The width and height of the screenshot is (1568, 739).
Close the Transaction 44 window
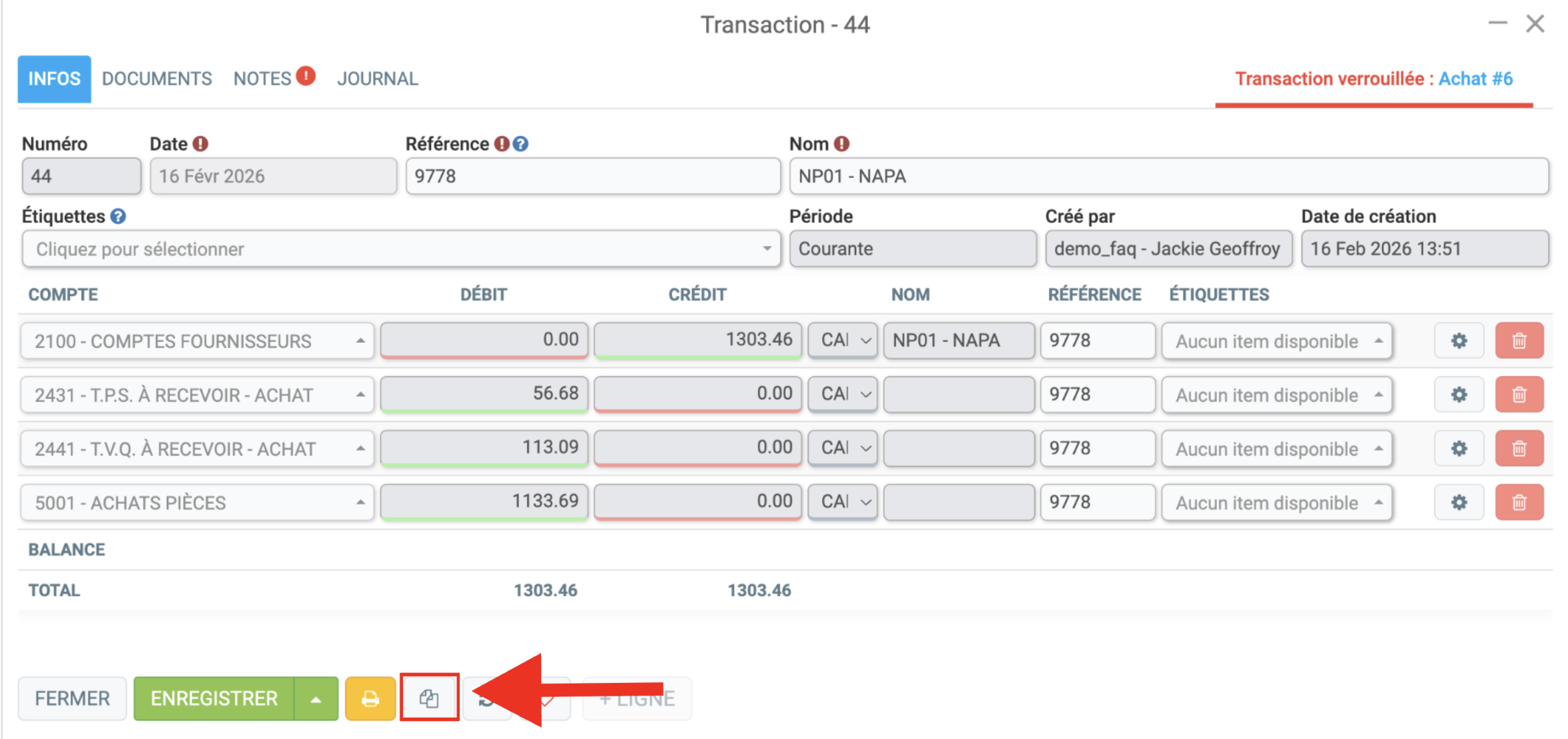[x=1535, y=24]
